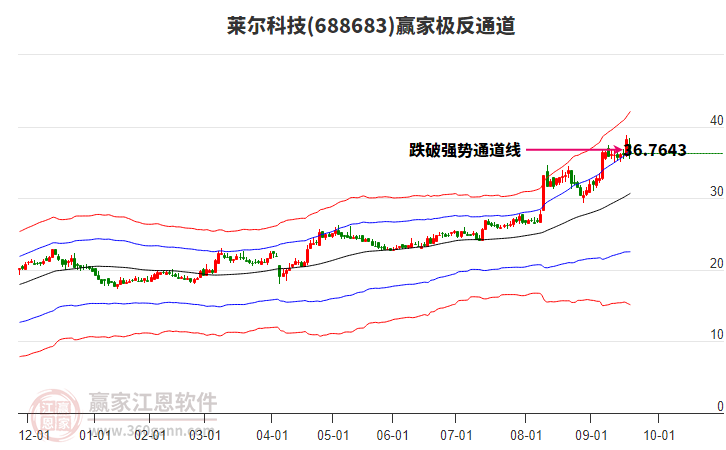
Task: Click the y-axis label 0
Action: [720, 406]
